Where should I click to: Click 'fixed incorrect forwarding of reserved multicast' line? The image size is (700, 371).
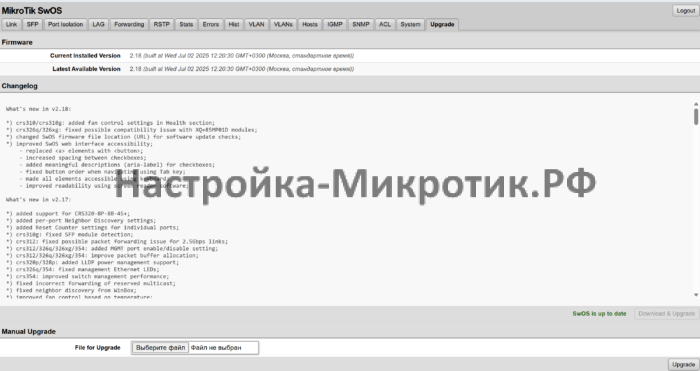(91, 283)
